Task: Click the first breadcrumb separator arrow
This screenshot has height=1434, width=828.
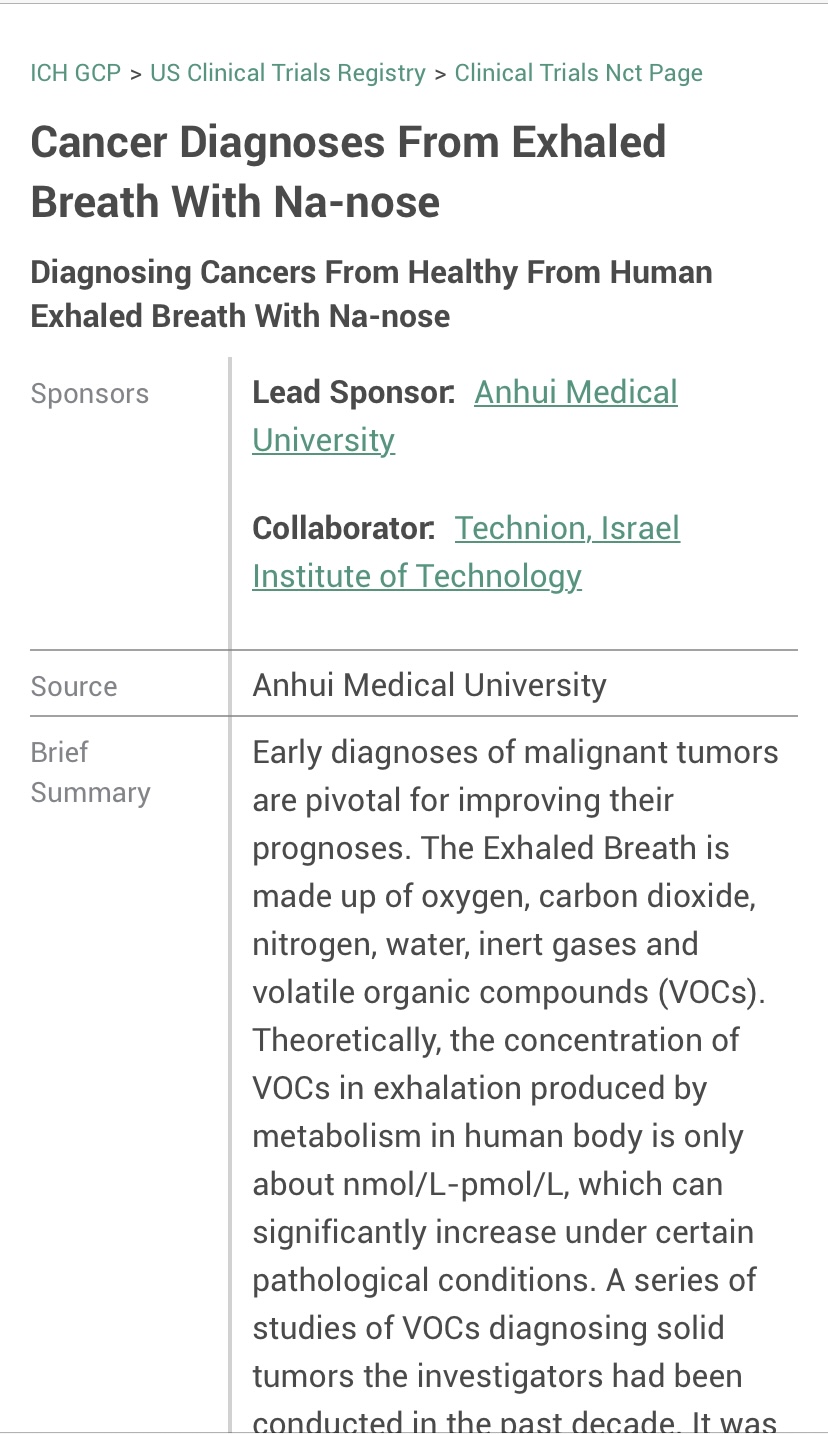Action: tap(136, 74)
